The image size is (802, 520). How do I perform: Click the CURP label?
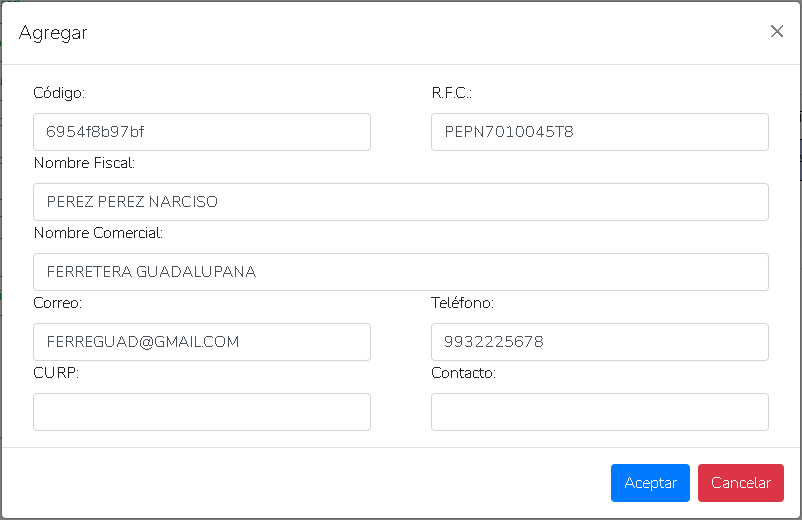(56, 373)
